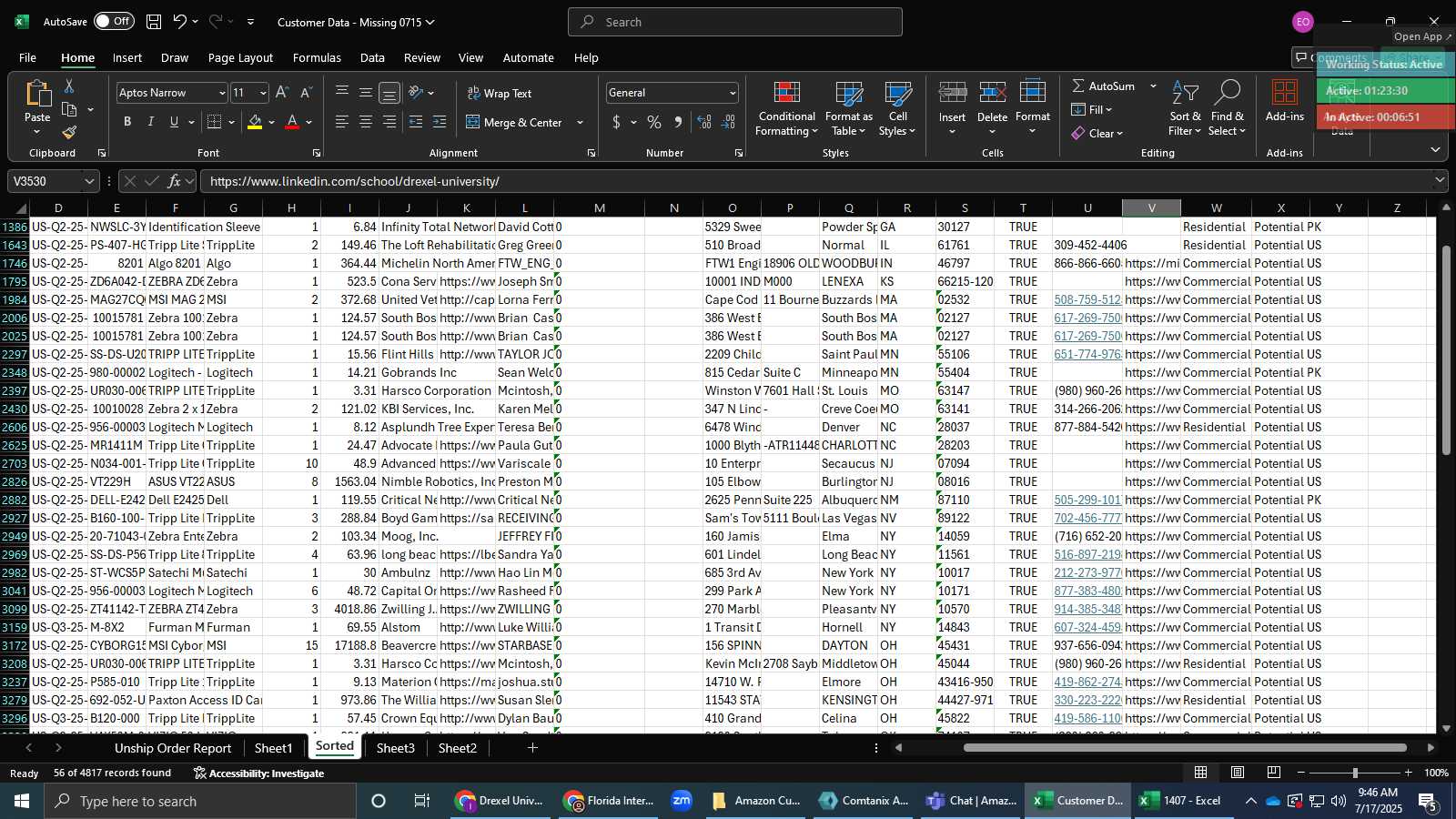This screenshot has height=819, width=1456.
Task: Open the font size dropdown
Action: (x=263, y=93)
